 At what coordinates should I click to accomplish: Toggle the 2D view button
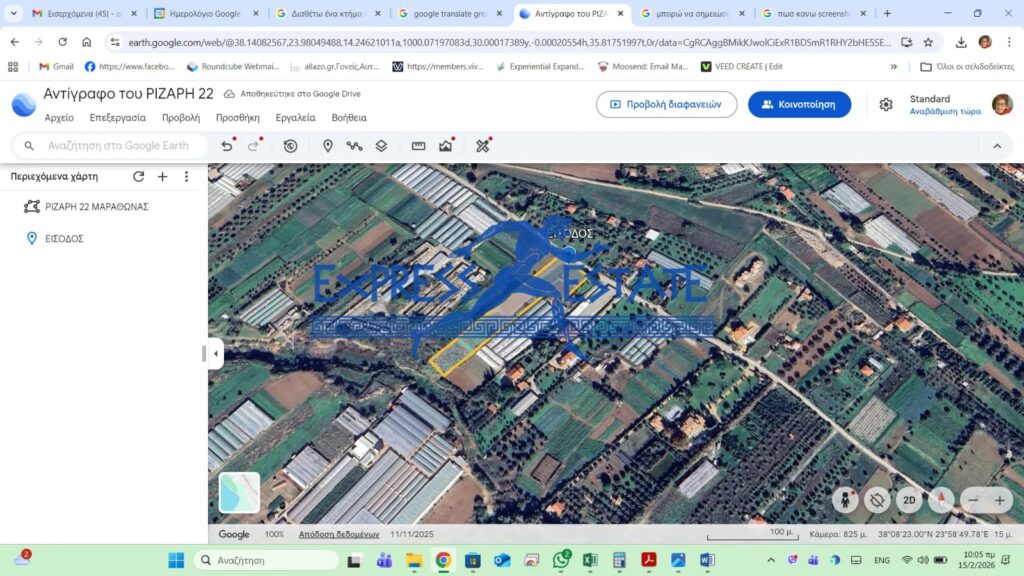tap(909, 500)
